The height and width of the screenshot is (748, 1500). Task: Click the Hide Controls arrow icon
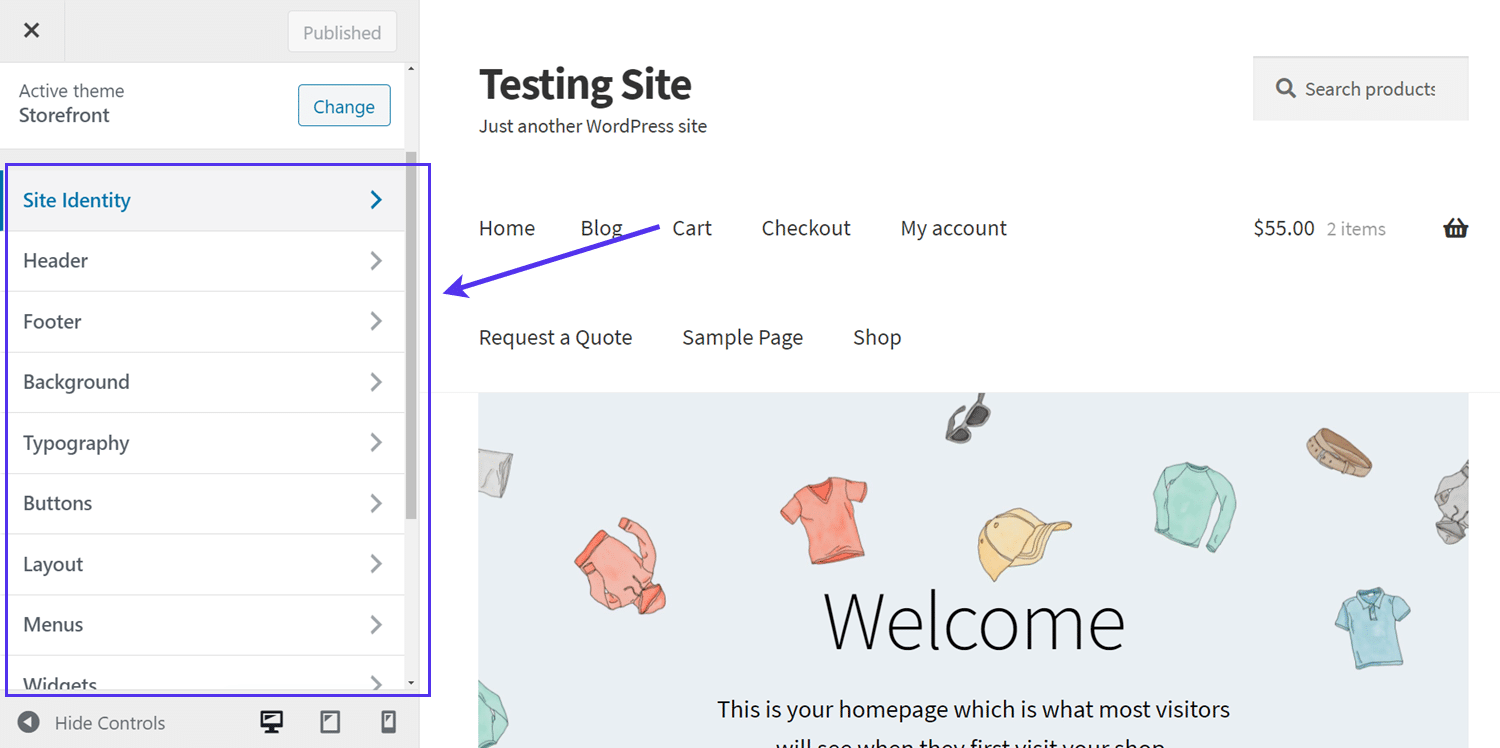(x=29, y=722)
